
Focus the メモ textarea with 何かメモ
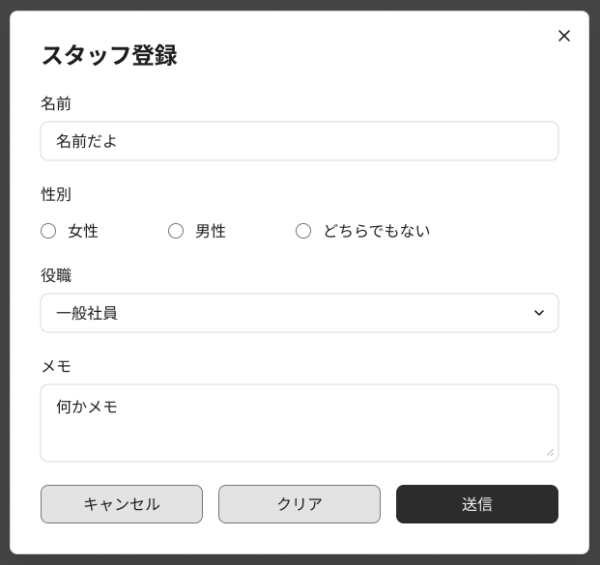point(299,422)
